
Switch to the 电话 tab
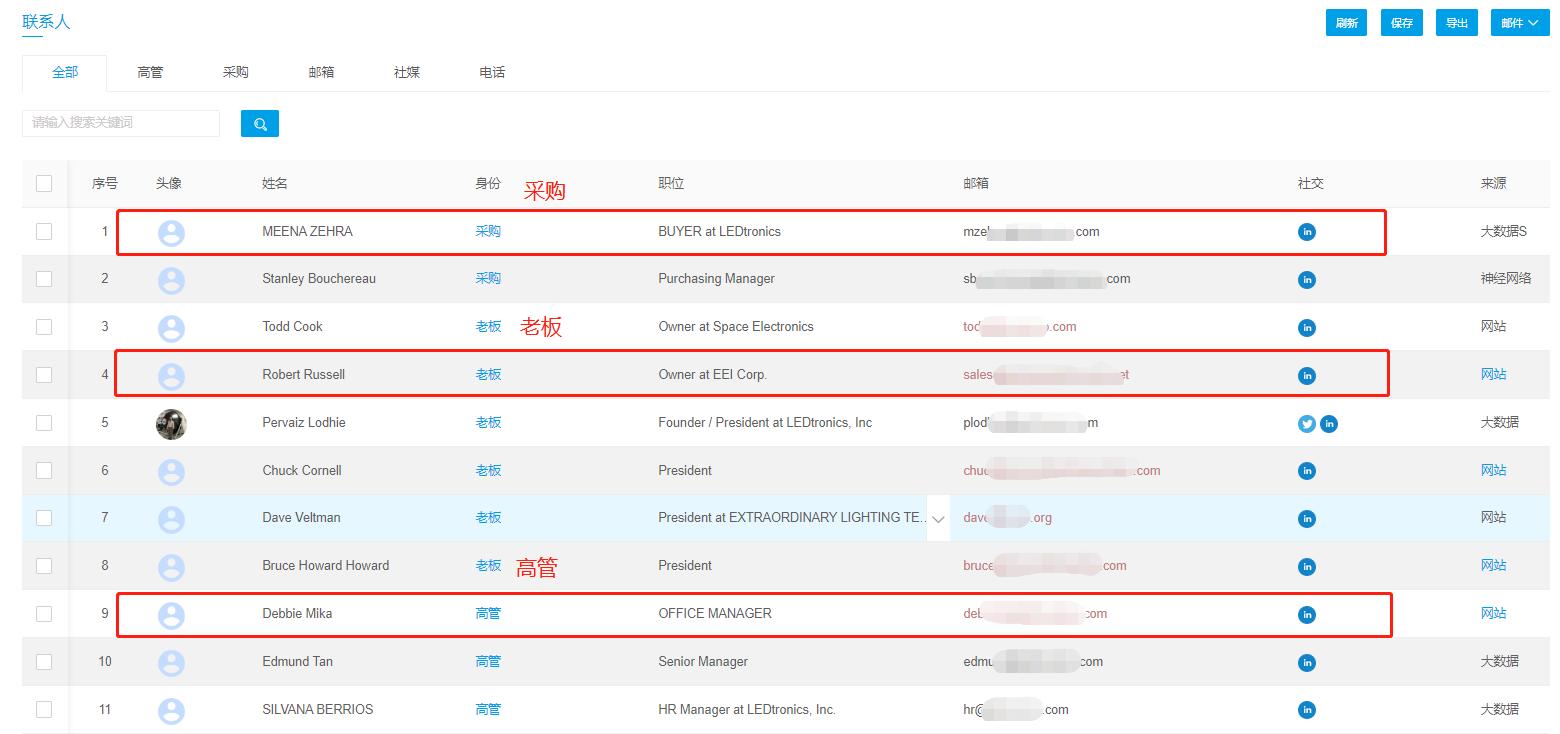tap(492, 72)
